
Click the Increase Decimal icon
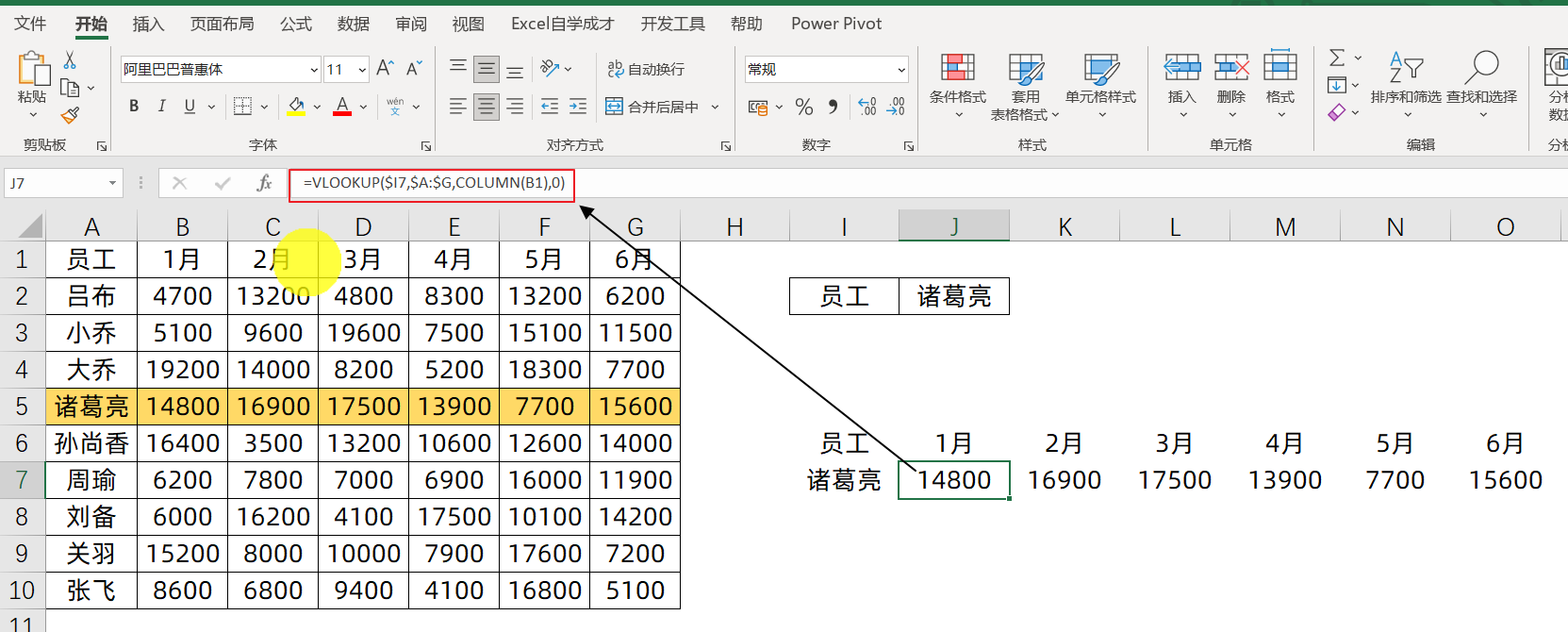pyautogui.click(x=867, y=107)
